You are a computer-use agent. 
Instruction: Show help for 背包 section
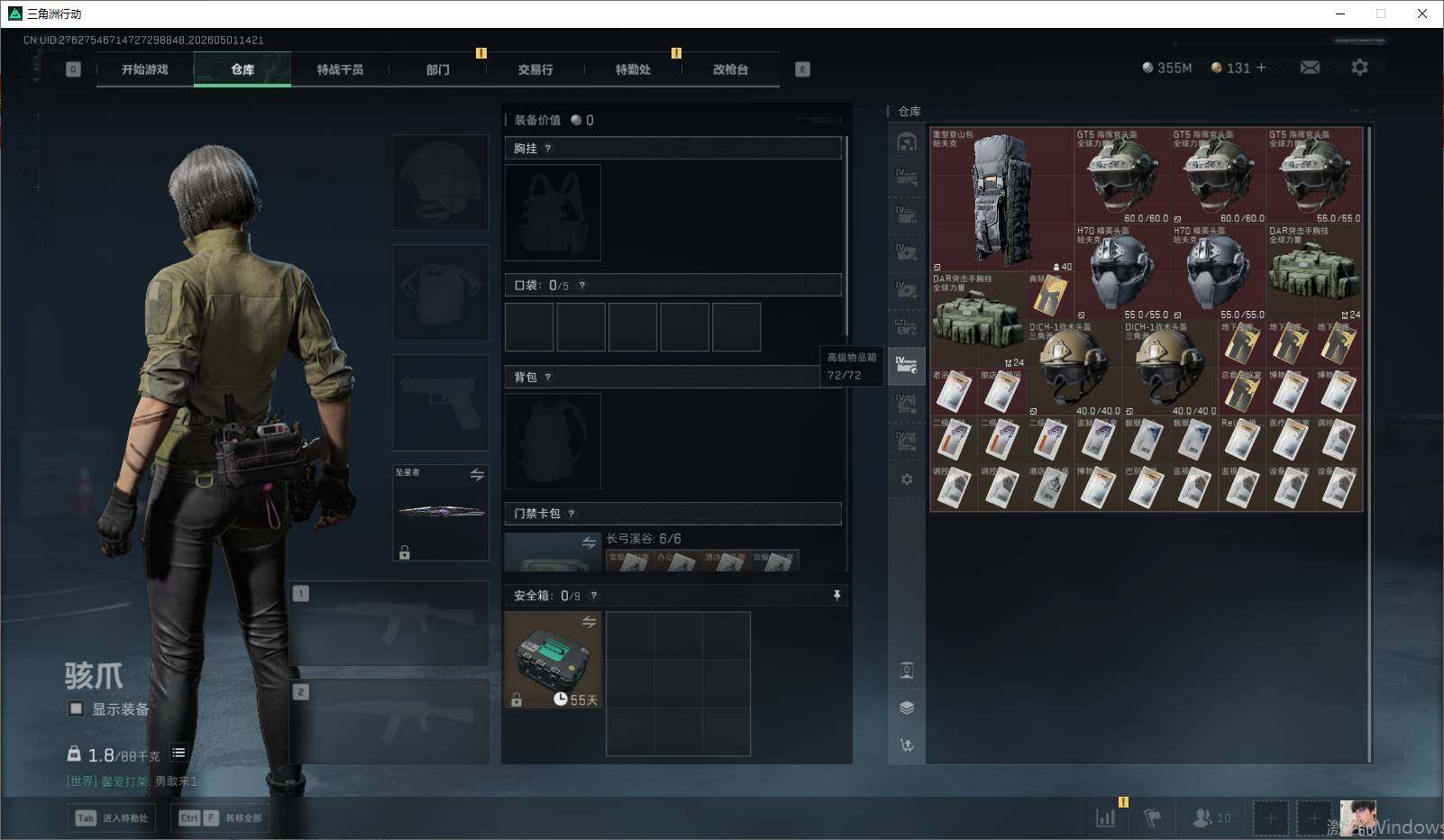547,378
